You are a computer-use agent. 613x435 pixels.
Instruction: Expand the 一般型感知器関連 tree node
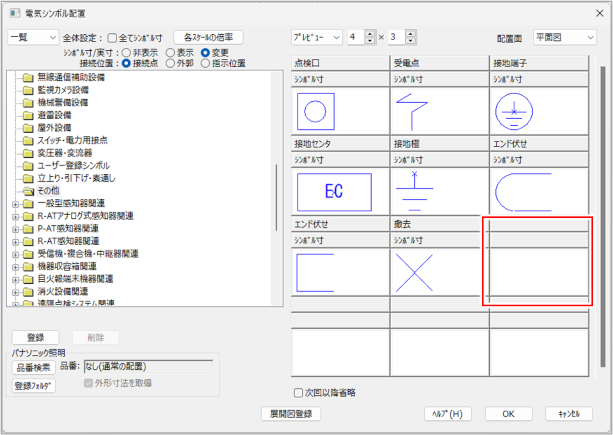[x=15, y=202]
